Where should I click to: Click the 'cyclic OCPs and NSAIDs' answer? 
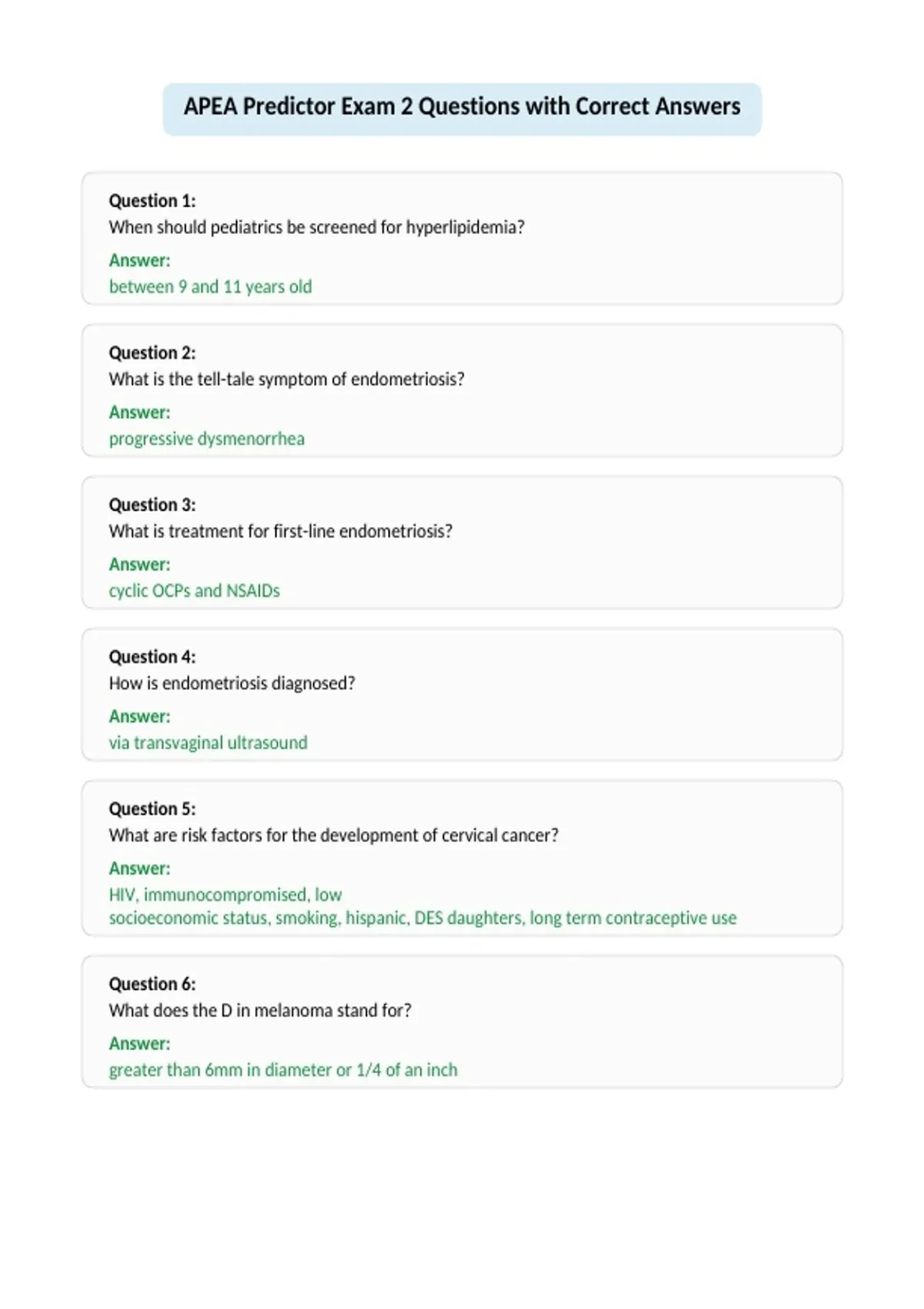pos(194,591)
